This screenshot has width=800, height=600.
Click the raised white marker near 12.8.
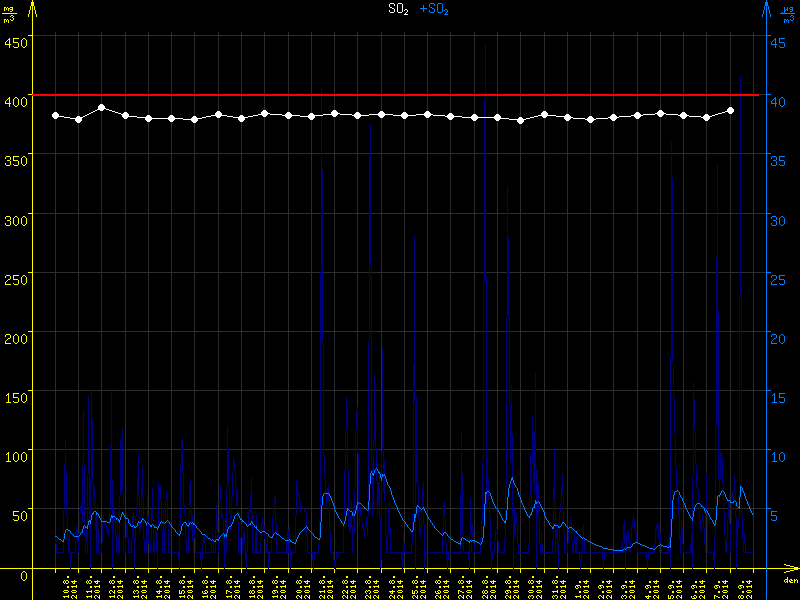pos(102,107)
